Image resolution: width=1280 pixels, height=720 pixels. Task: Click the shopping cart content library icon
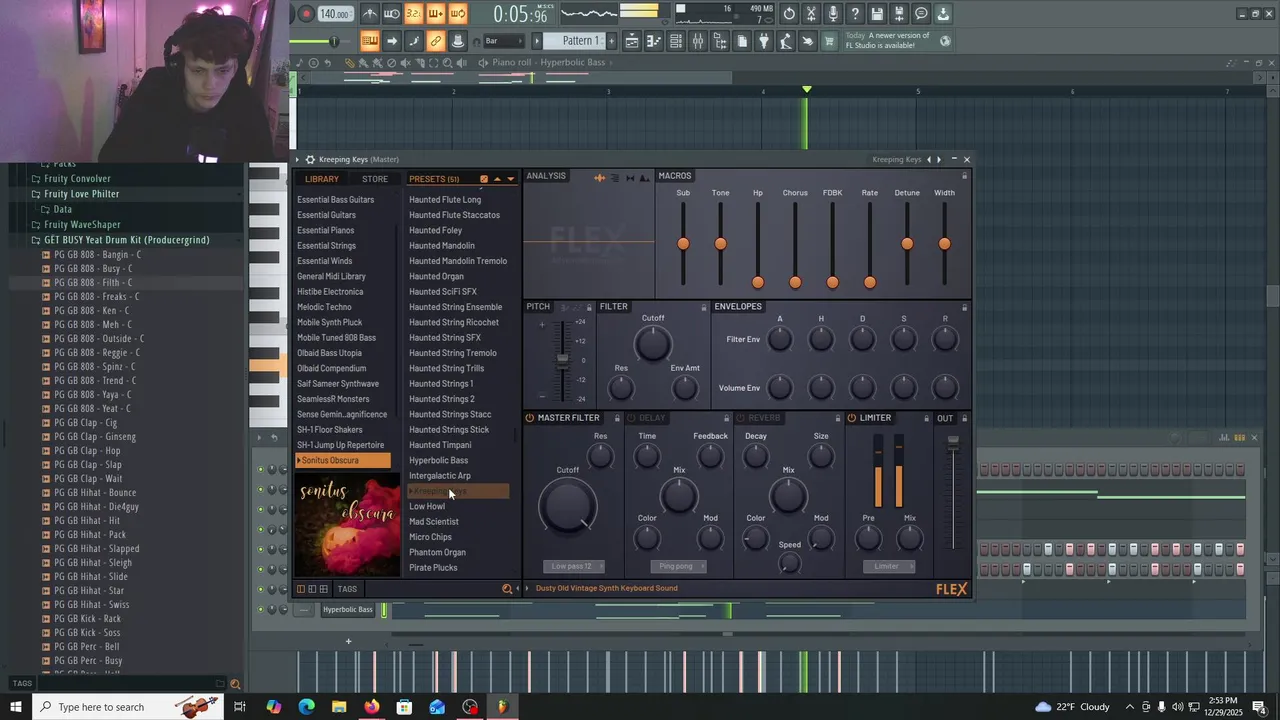click(x=828, y=41)
